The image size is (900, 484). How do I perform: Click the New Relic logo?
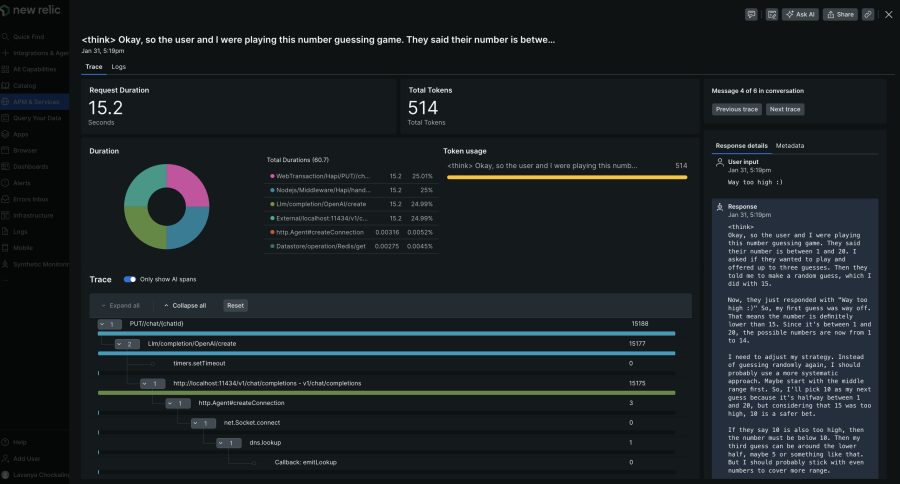point(31,10)
